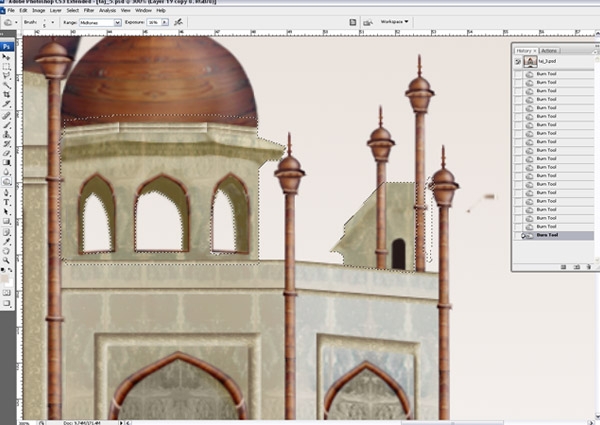
Task: Open the File menu
Action: click(11, 10)
